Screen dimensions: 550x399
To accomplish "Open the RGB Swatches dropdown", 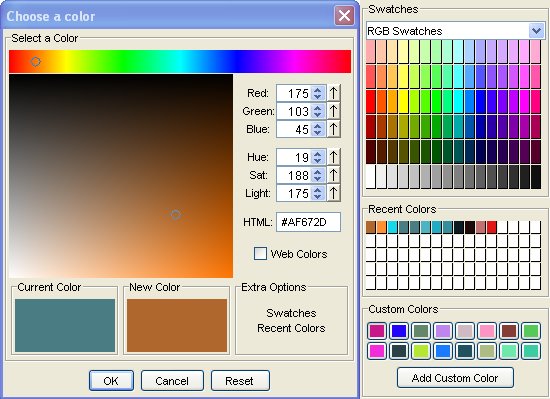I will point(536,31).
